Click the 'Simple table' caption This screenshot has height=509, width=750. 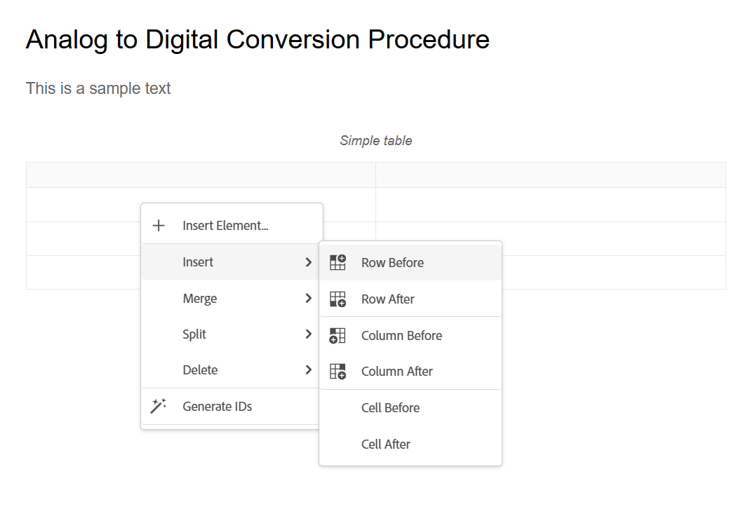[376, 141]
